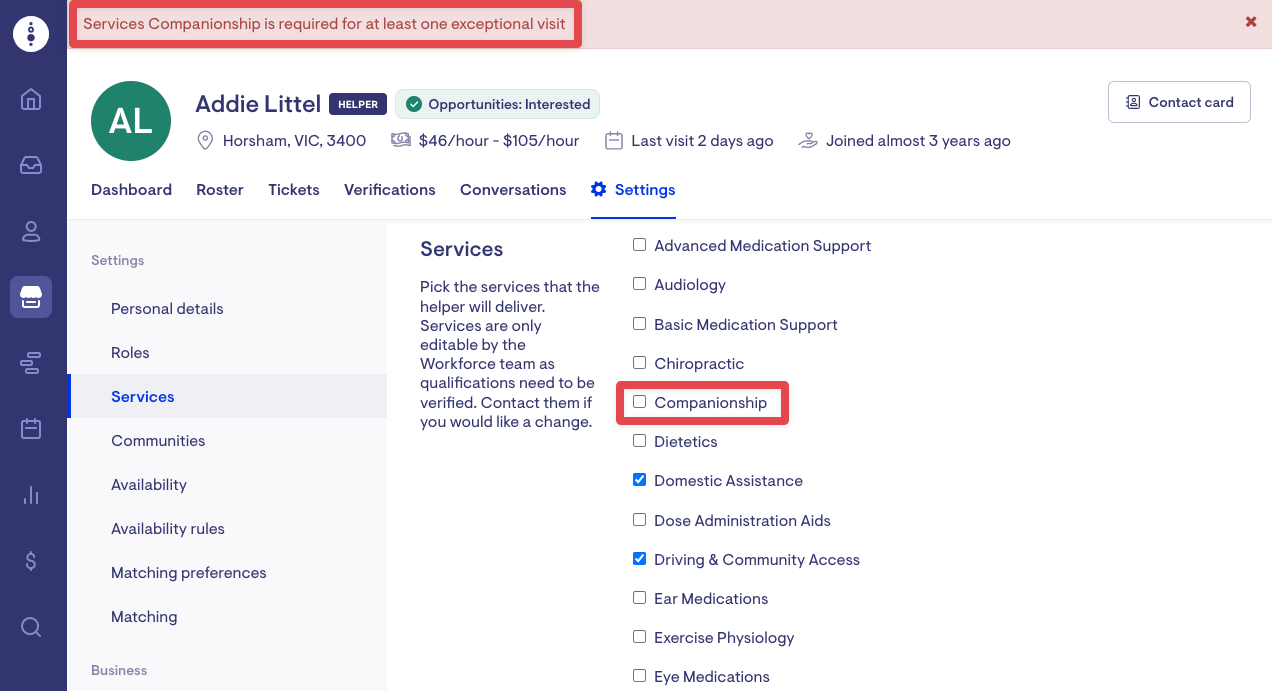Click the dollar sign billing icon
This screenshot has width=1272, height=691.
coord(31,561)
